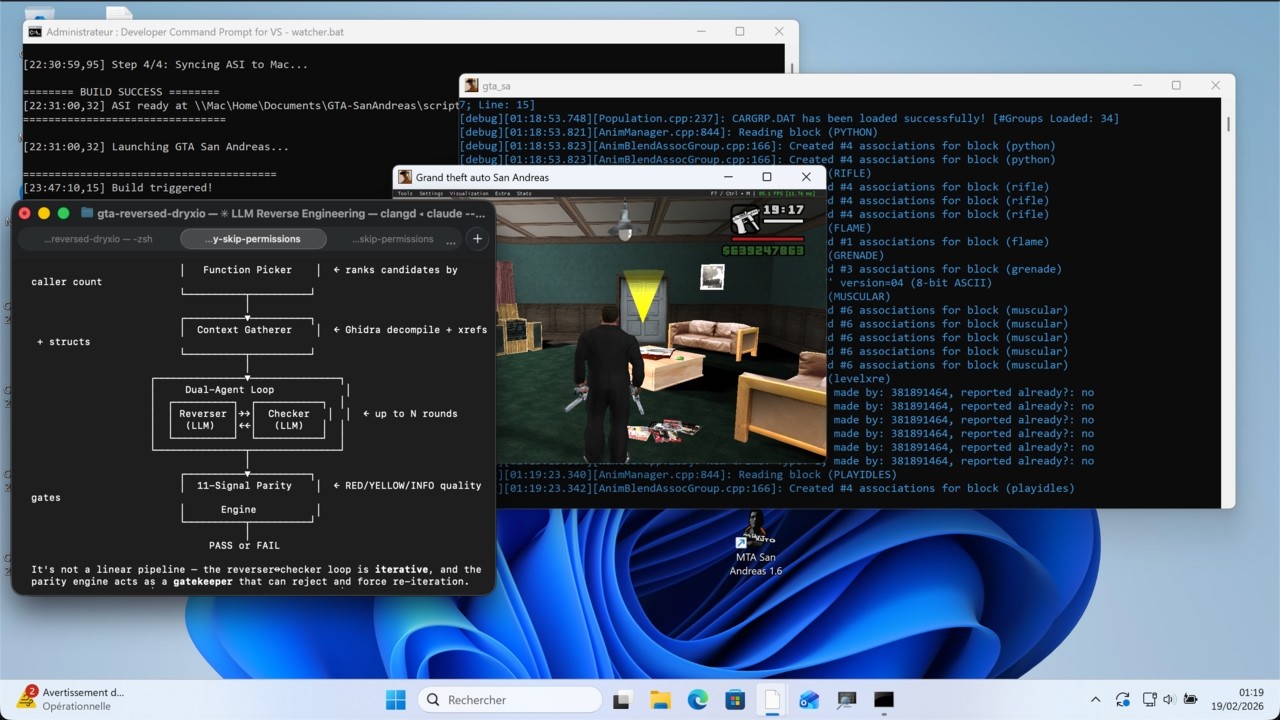Viewport: 1280px width, 720px height.
Task: Close the terminal with the red button
Action: pos(25,213)
